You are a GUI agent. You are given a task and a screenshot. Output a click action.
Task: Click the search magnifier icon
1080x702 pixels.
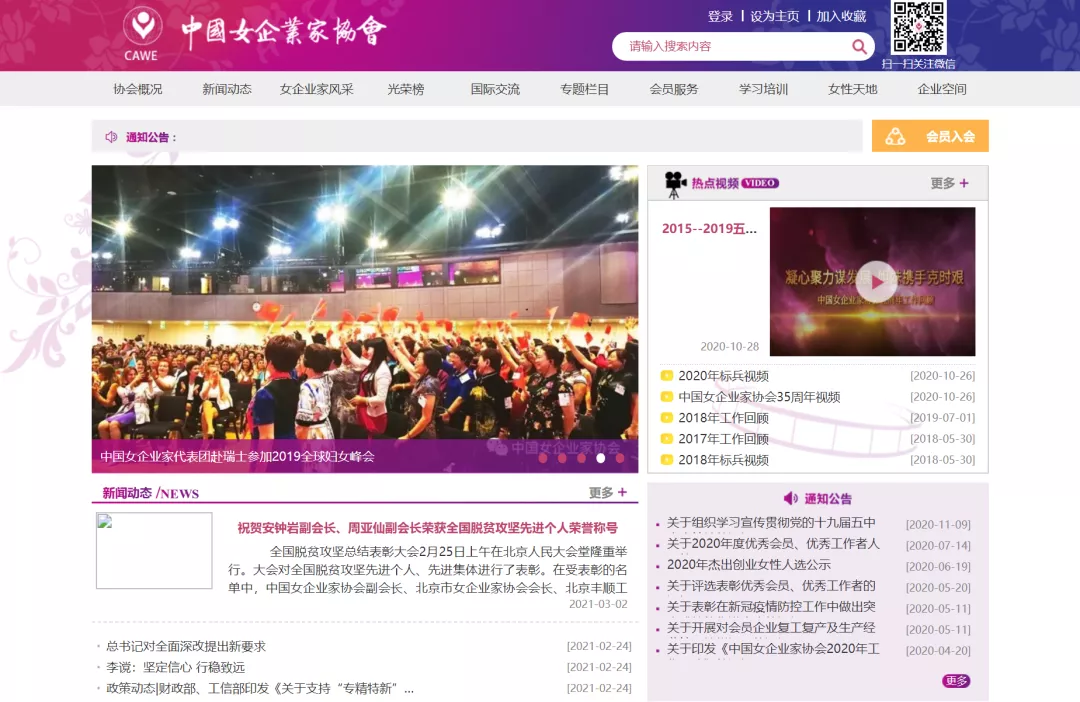[x=859, y=46]
